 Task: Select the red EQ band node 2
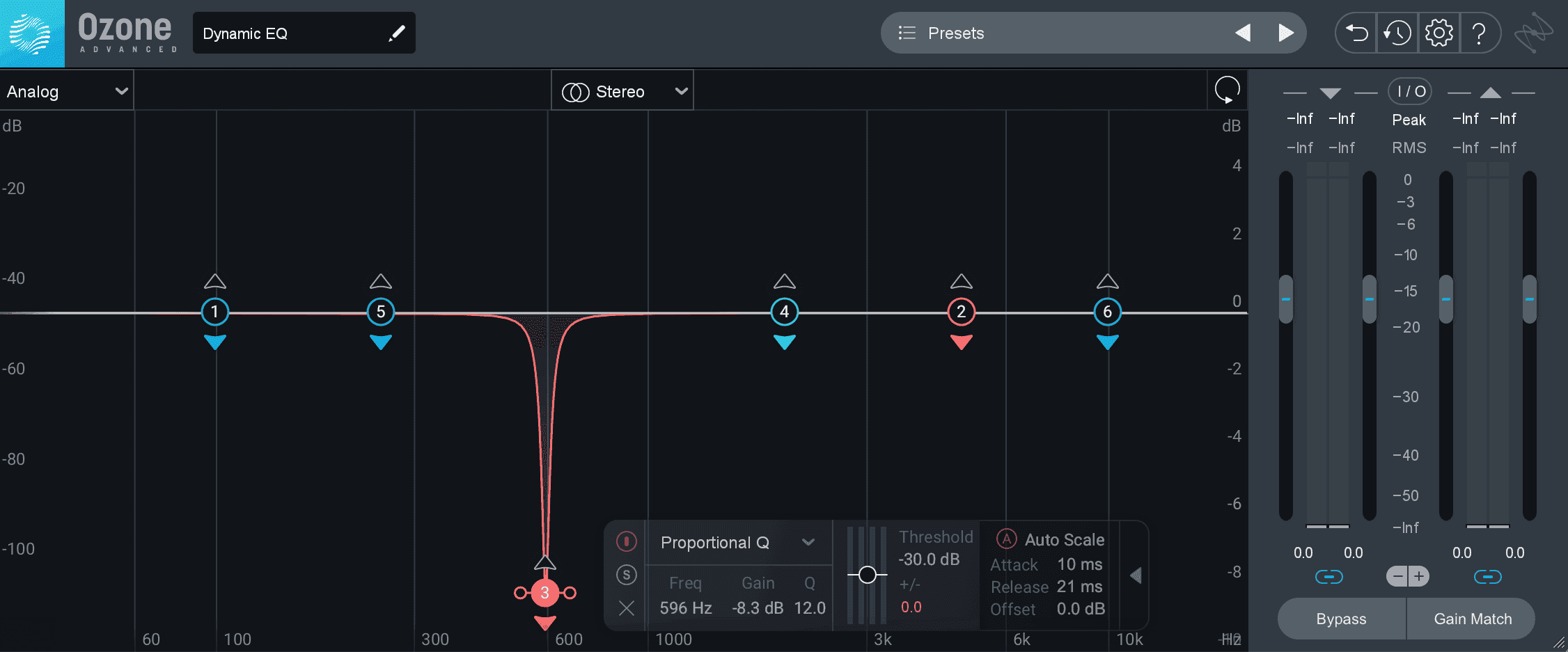pos(962,312)
